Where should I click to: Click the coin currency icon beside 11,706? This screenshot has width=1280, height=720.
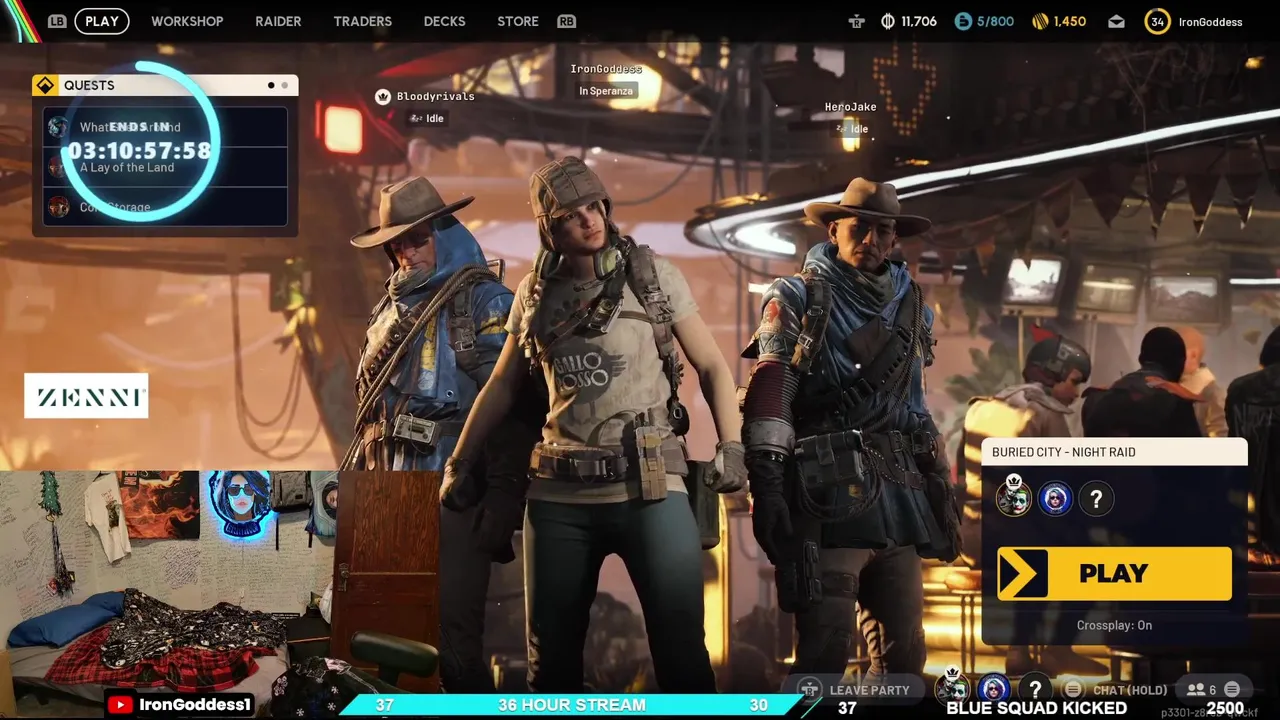tap(887, 21)
